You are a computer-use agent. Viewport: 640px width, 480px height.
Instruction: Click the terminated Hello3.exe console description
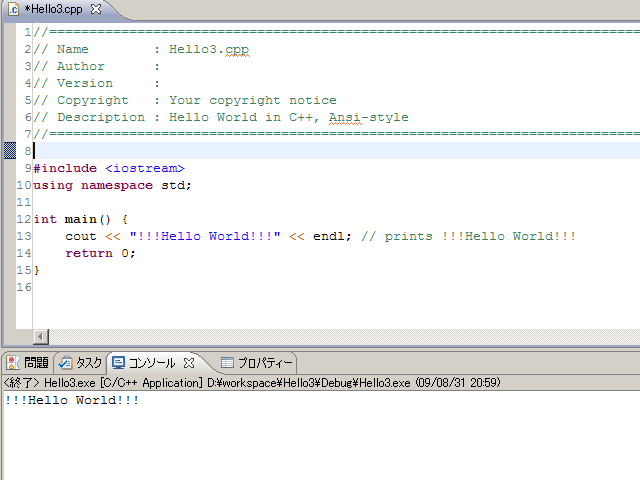[252, 382]
